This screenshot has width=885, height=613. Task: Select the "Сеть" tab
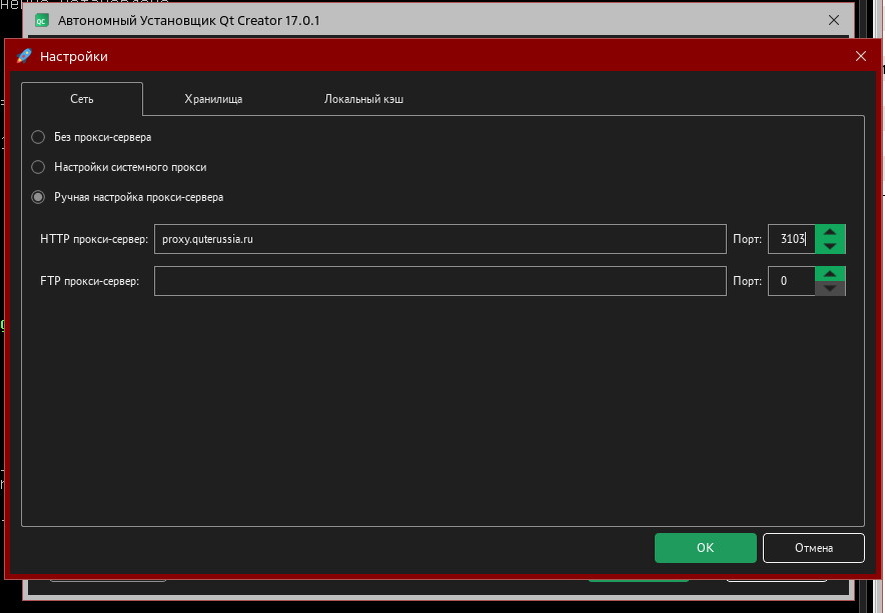tap(82, 99)
